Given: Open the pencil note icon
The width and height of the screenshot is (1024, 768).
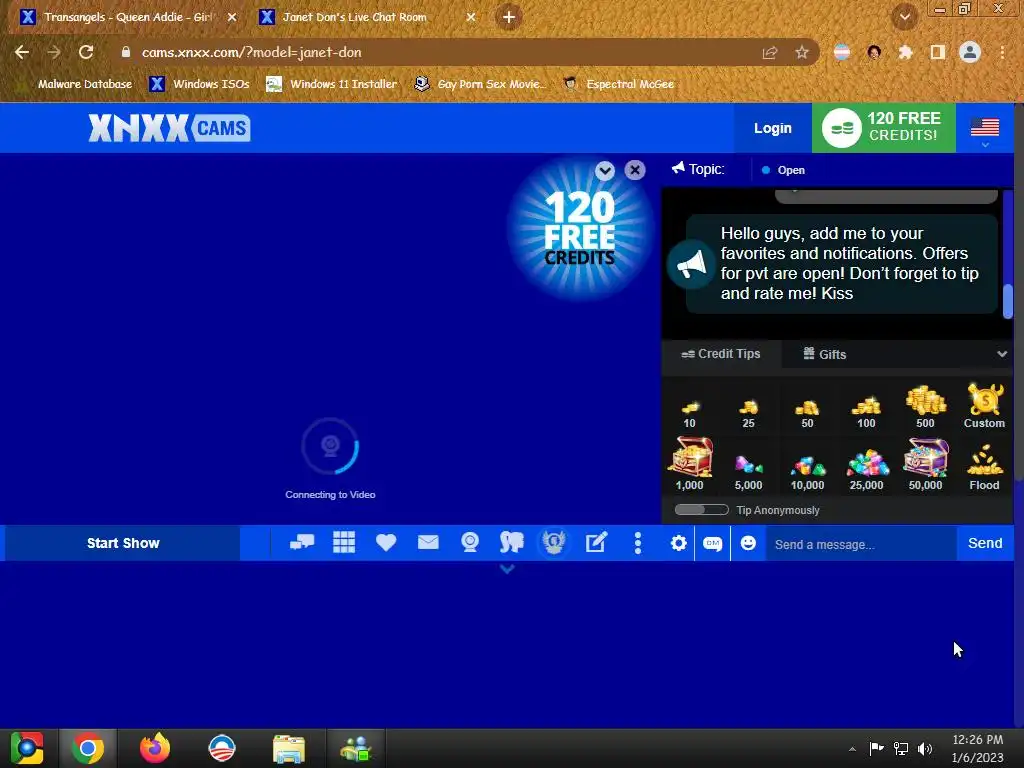Looking at the screenshot, I should pyautogui.click(x=596, y=542).
